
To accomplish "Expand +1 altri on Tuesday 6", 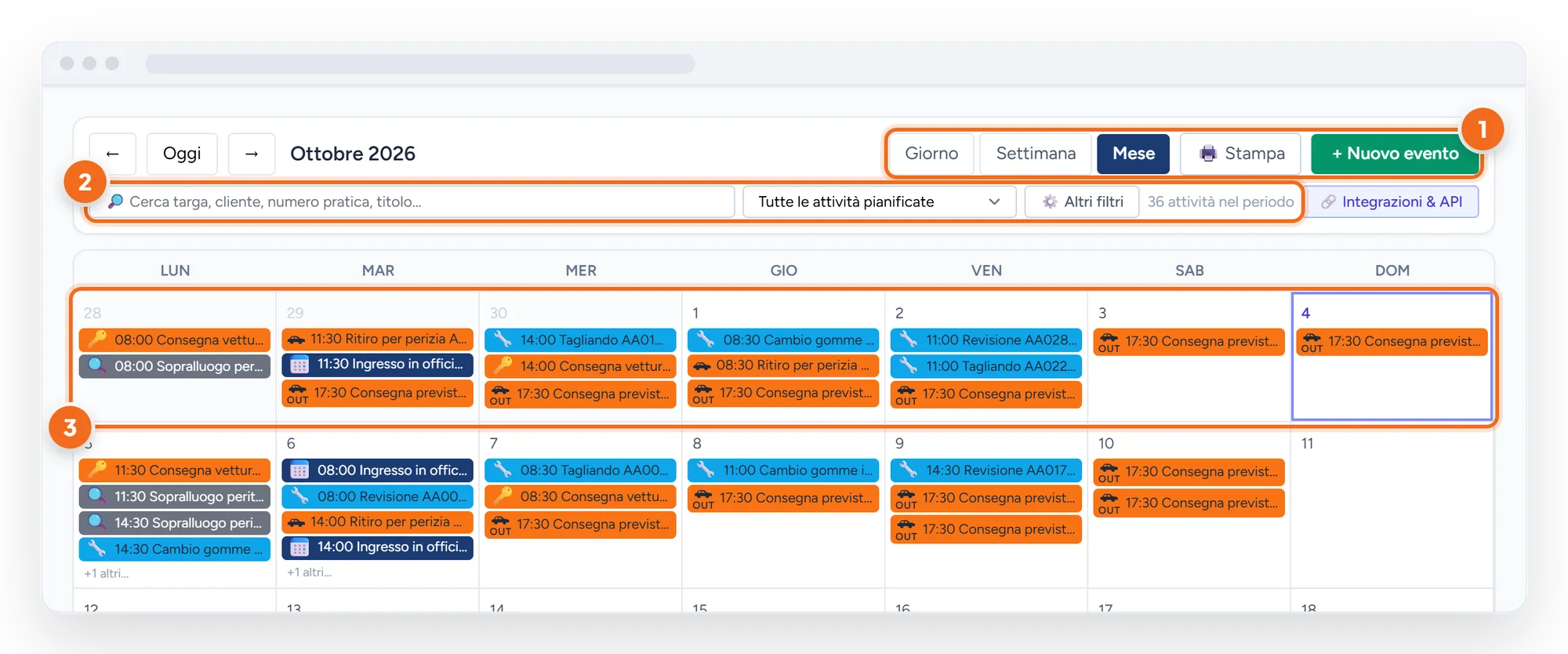I will [309, 572].
